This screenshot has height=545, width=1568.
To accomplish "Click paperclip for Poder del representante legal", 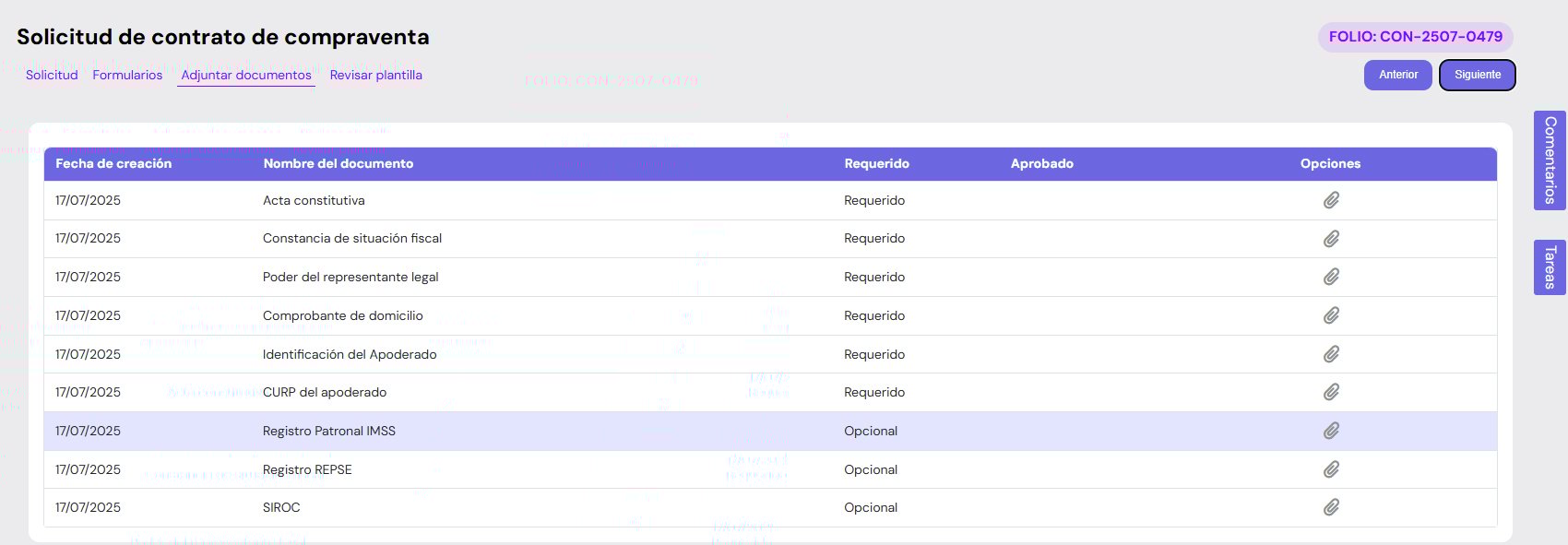I will (1331, 277).
